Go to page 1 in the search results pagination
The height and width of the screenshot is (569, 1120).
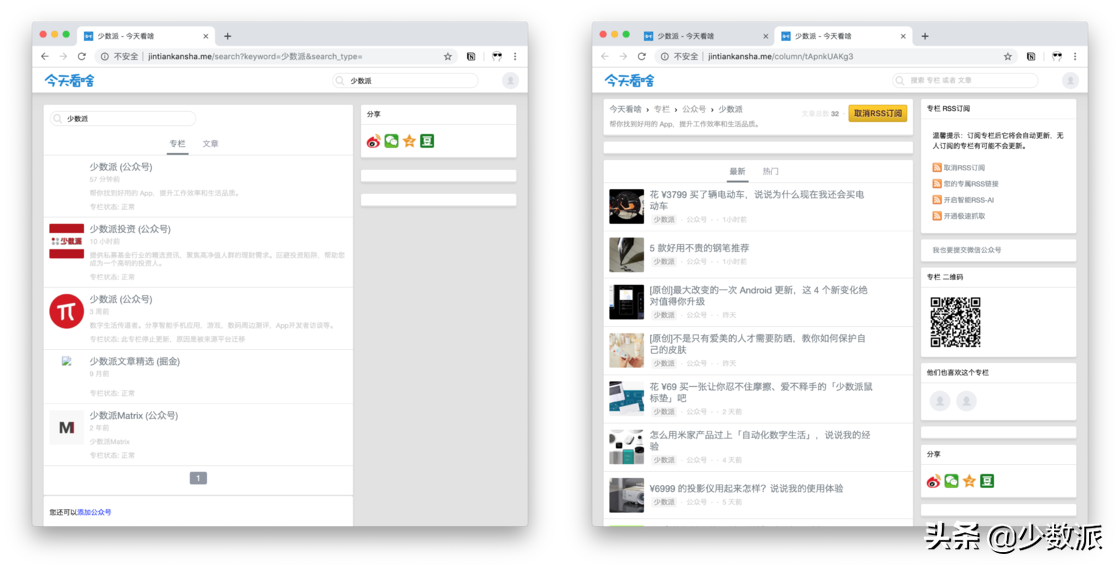pyautogui.click(x=198, y=478)
